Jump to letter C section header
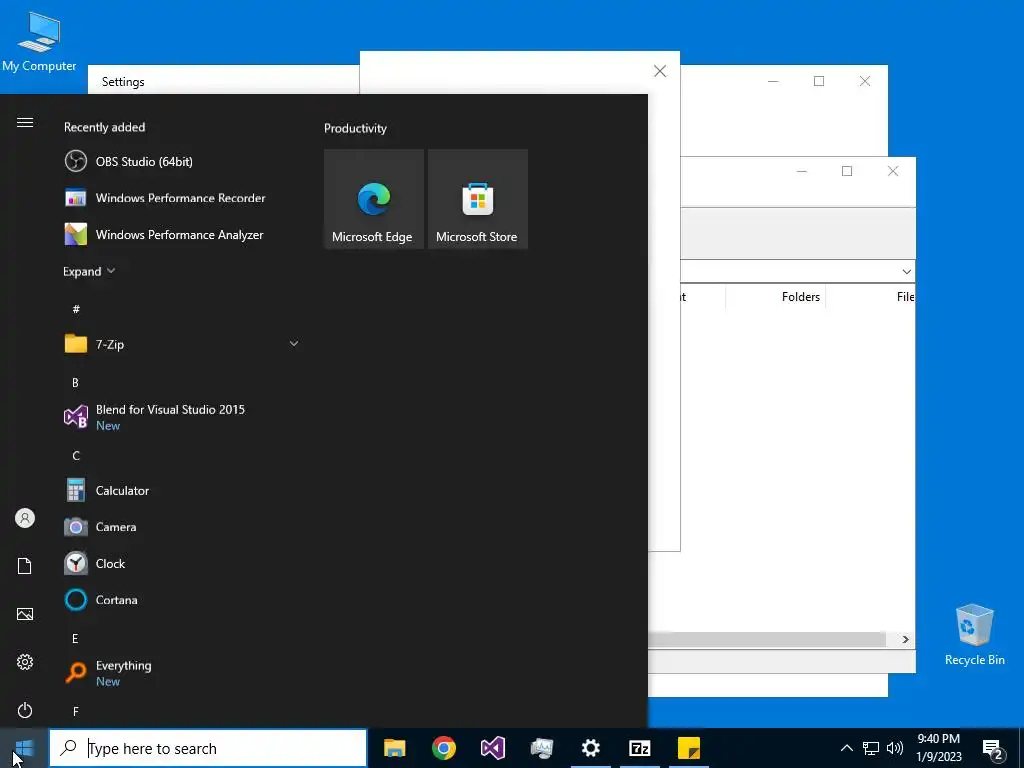This screenshot has width=1024, height=768. 76,456
